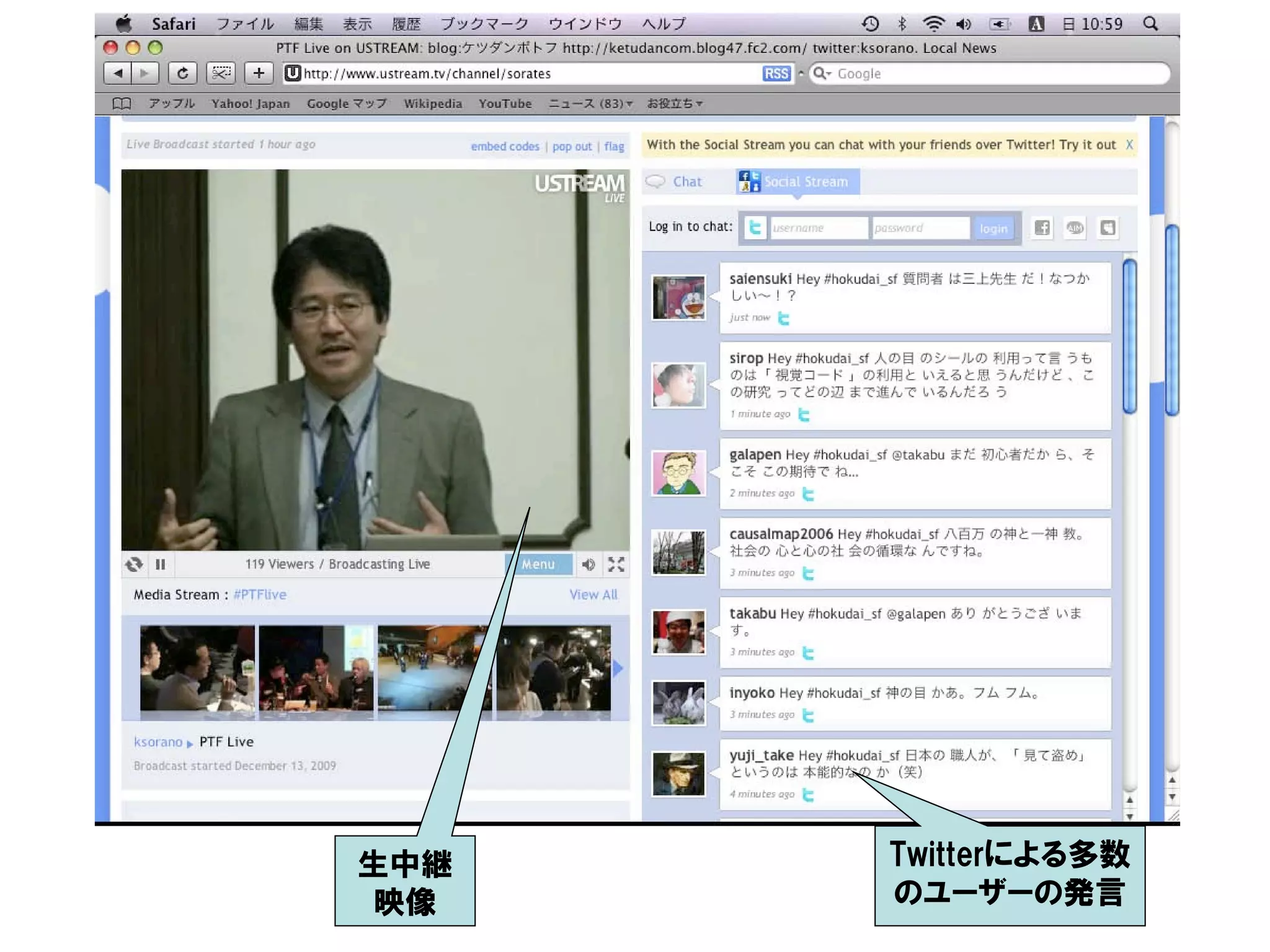The height and width of the screenshot is (952, 1270).
Task: Open Spotlight search
Action: pos(1151,24)
